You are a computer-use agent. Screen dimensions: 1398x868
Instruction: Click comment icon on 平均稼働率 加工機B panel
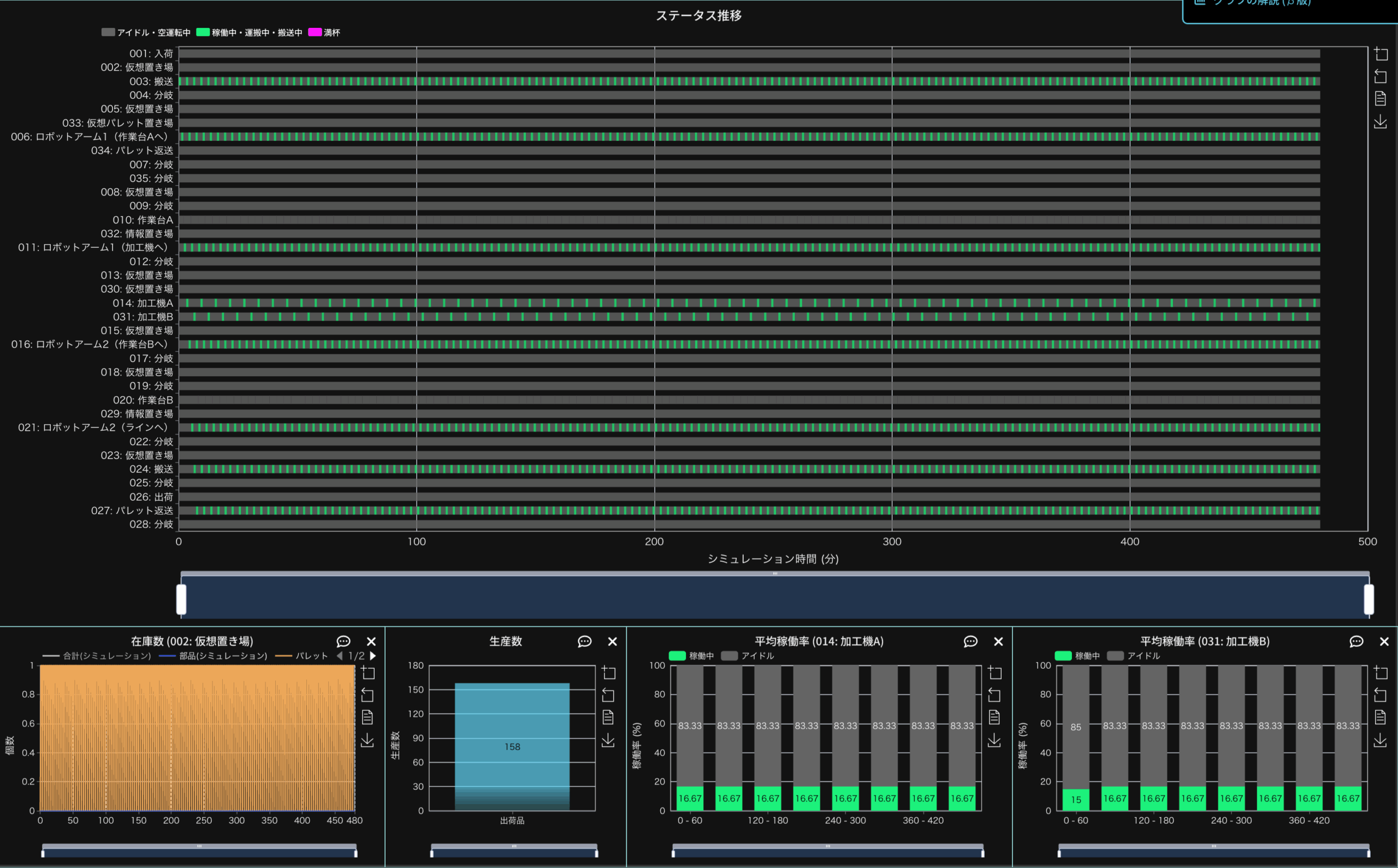pyautogui.click(x=1356, y=641)
